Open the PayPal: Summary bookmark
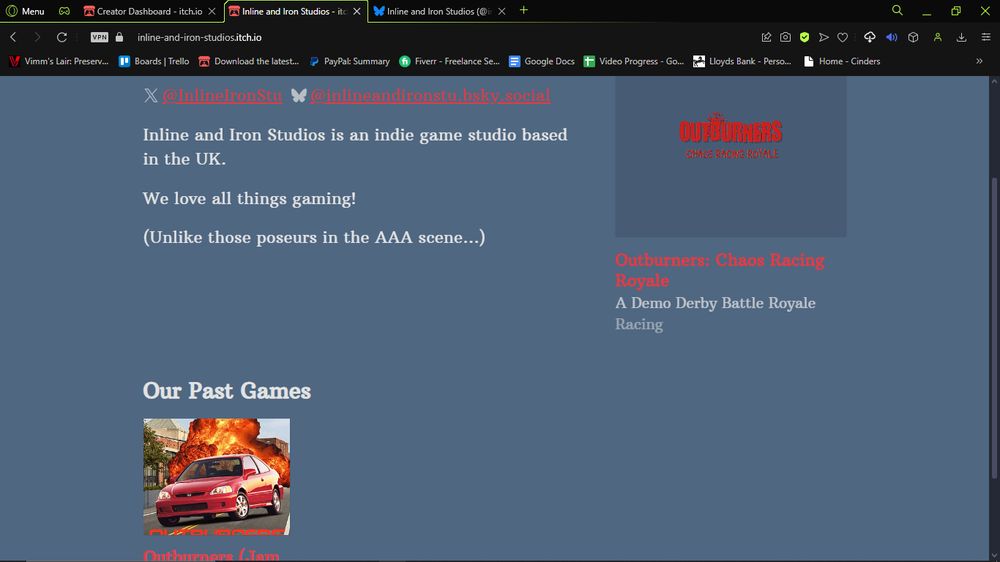 pyautogui.click(x=349, y=61)
